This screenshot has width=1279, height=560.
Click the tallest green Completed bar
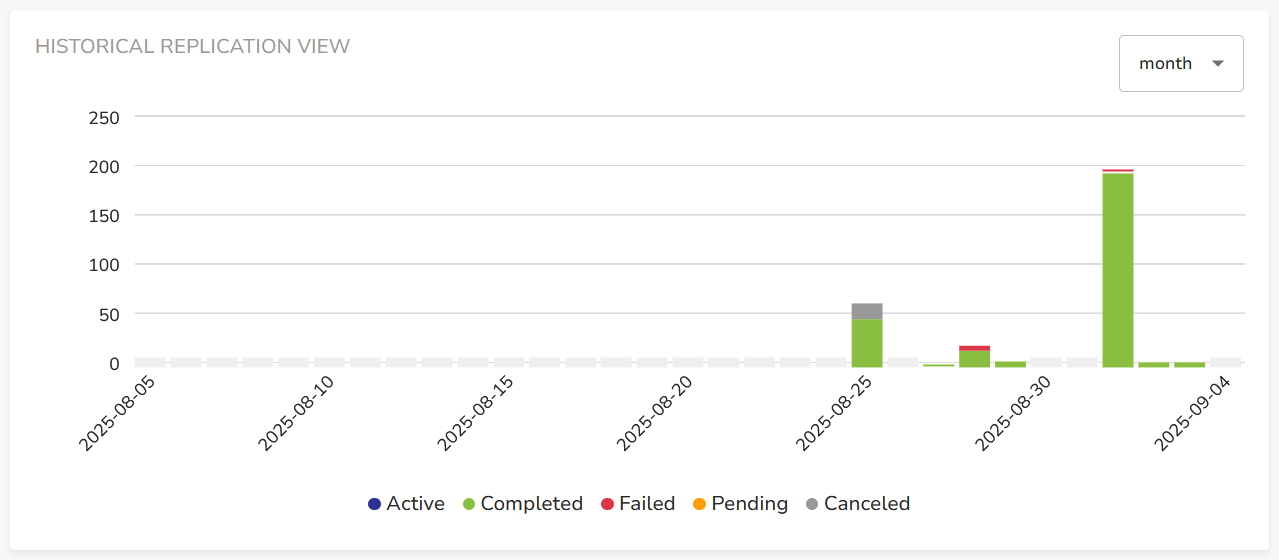tap(1117, 270)
